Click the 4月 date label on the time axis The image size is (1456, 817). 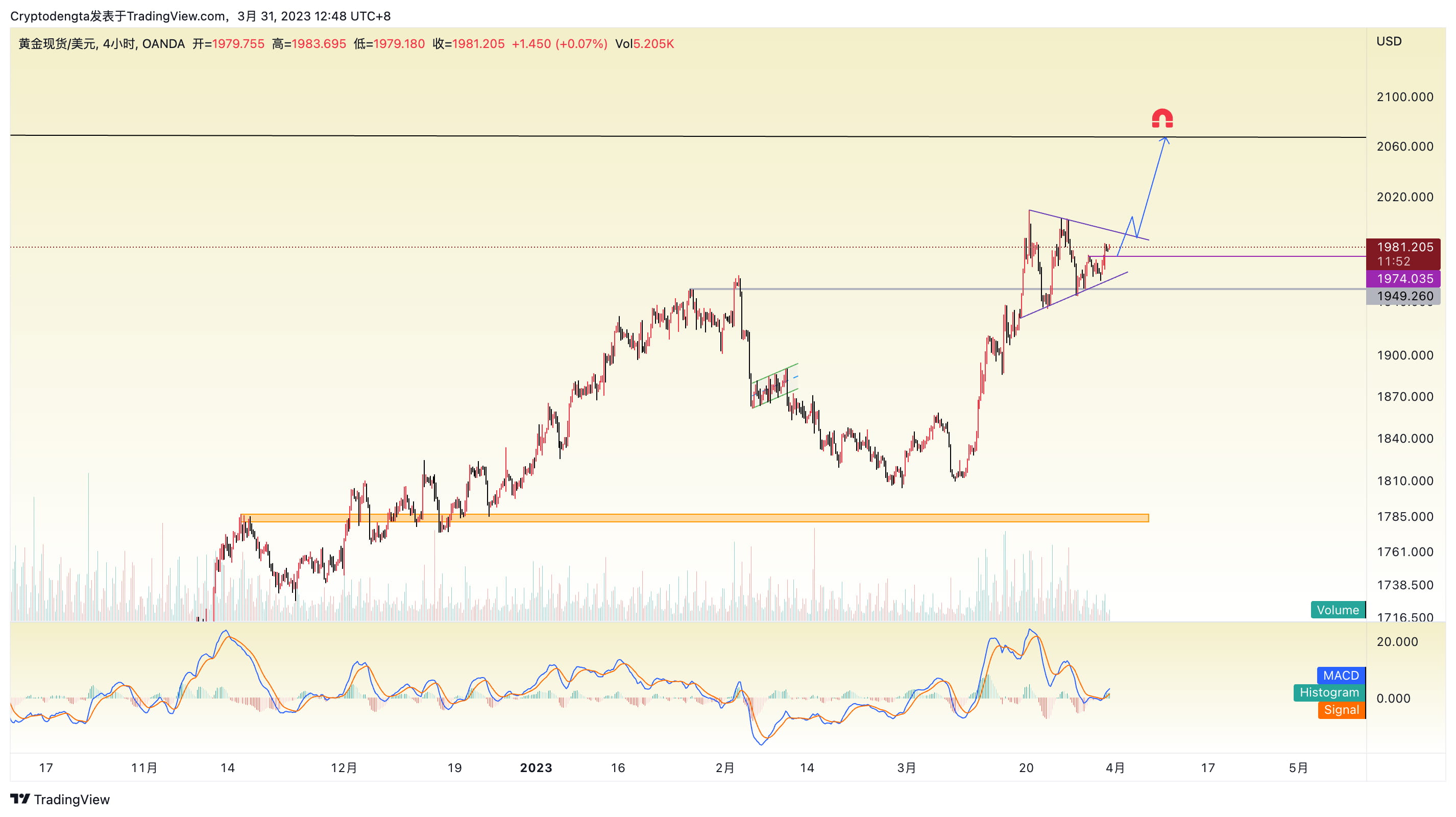tap(1114, 767)
